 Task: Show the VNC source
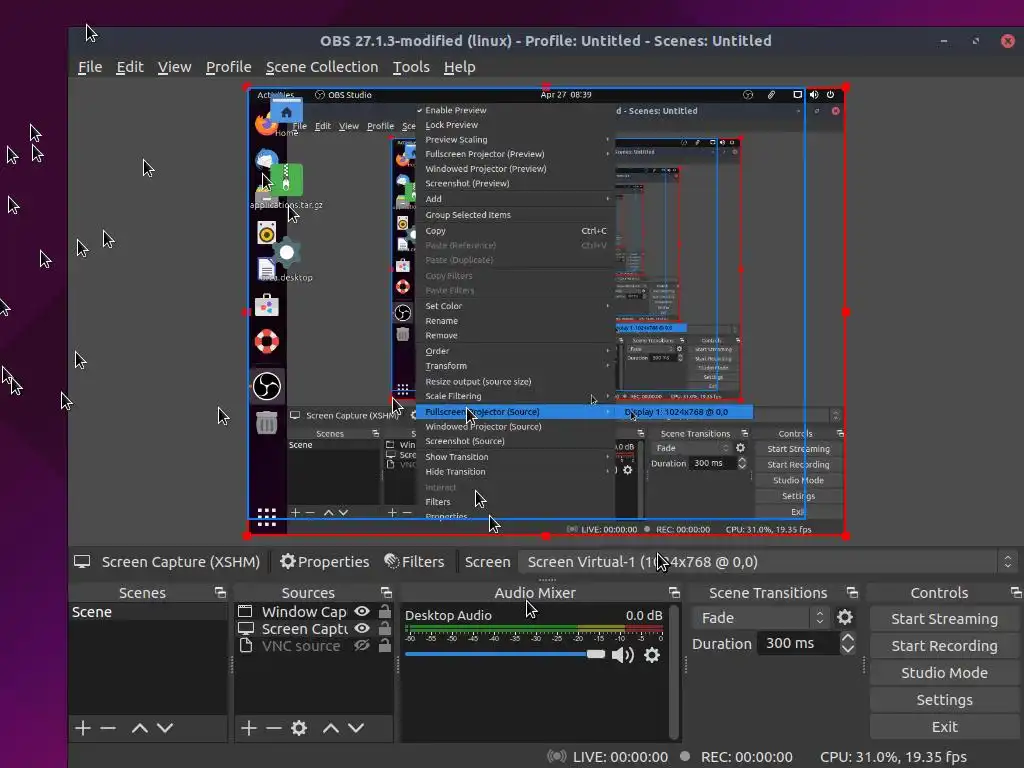362,645
